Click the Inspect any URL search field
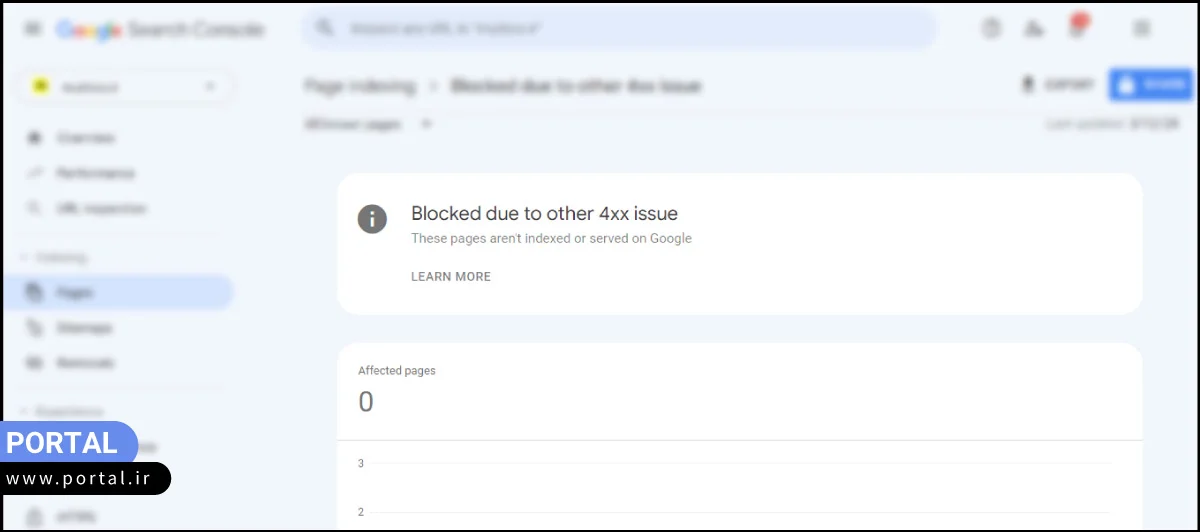 click(x=620, y=29)
